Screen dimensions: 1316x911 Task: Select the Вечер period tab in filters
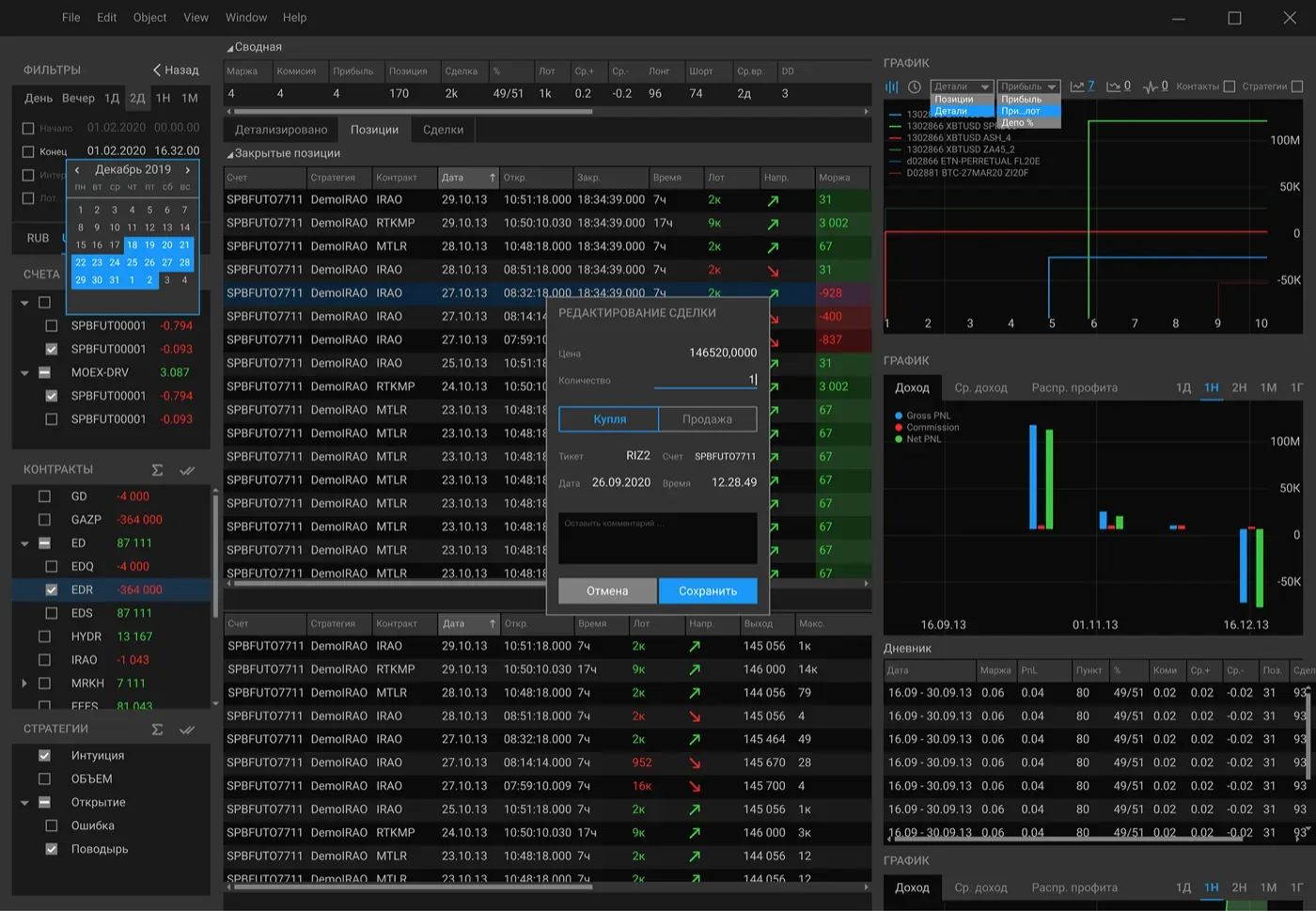[x=78, y=98]
